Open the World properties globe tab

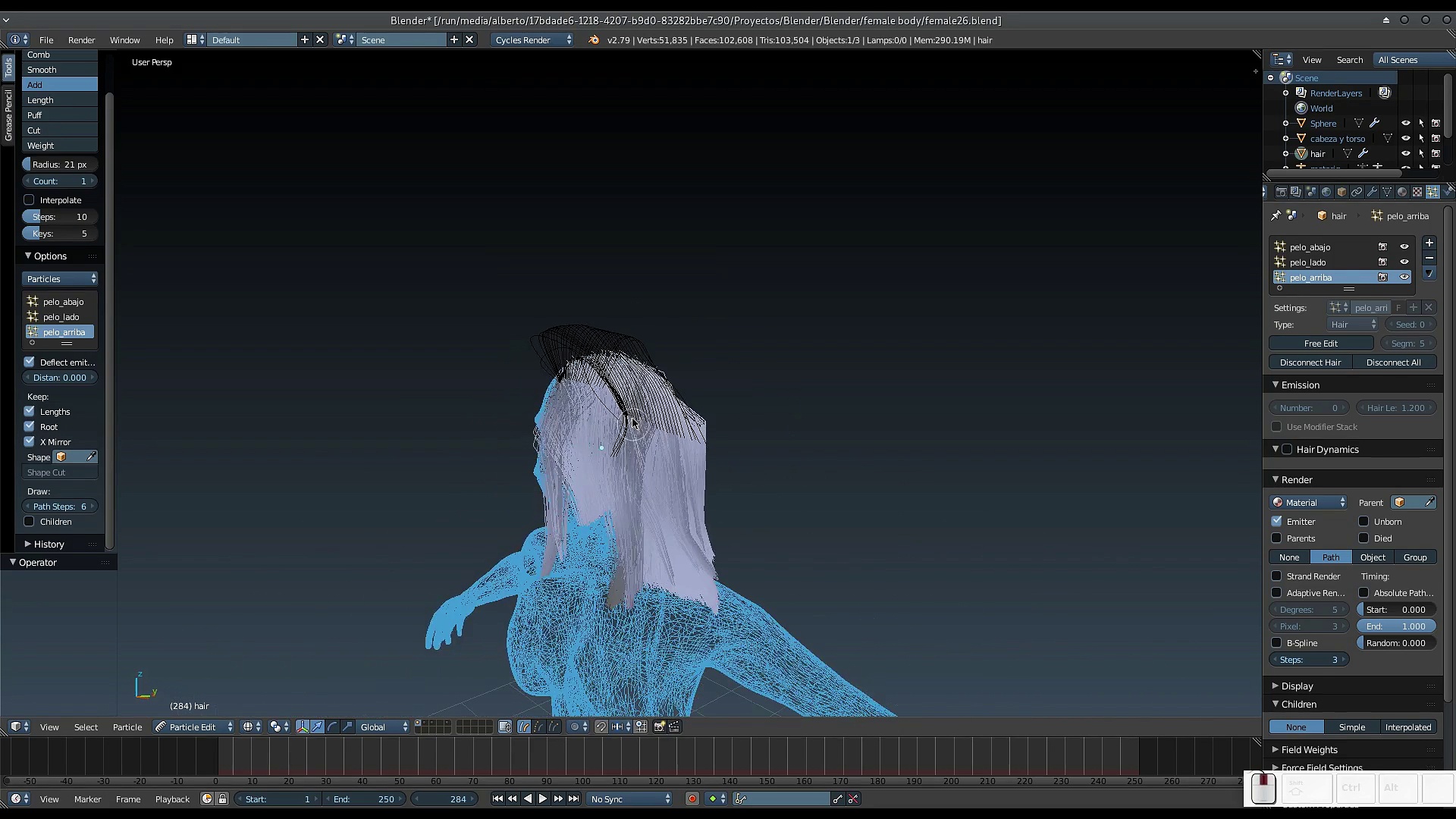1326,192
